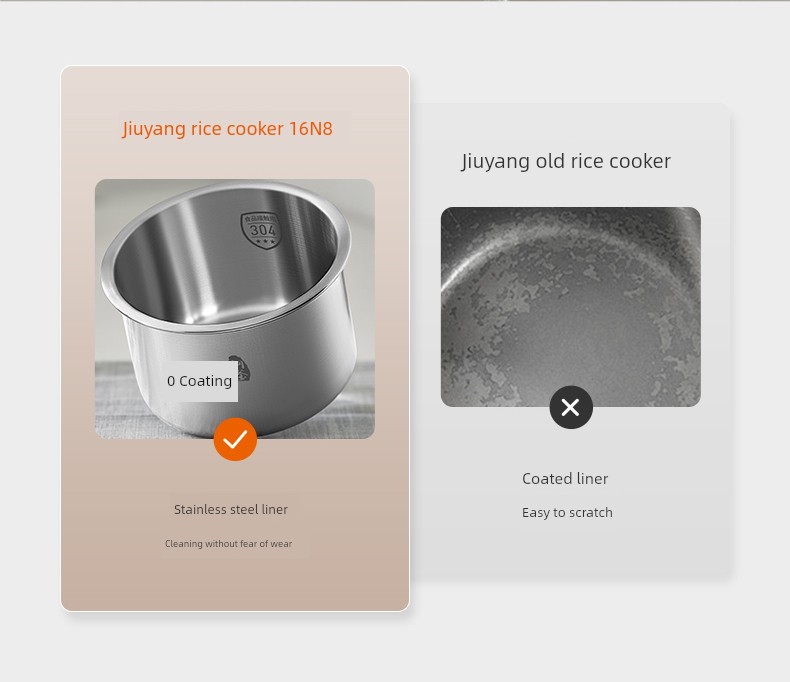790x682 pixels.
Task: Select the scratched coated liner image
Action: (x=571, y=307)
